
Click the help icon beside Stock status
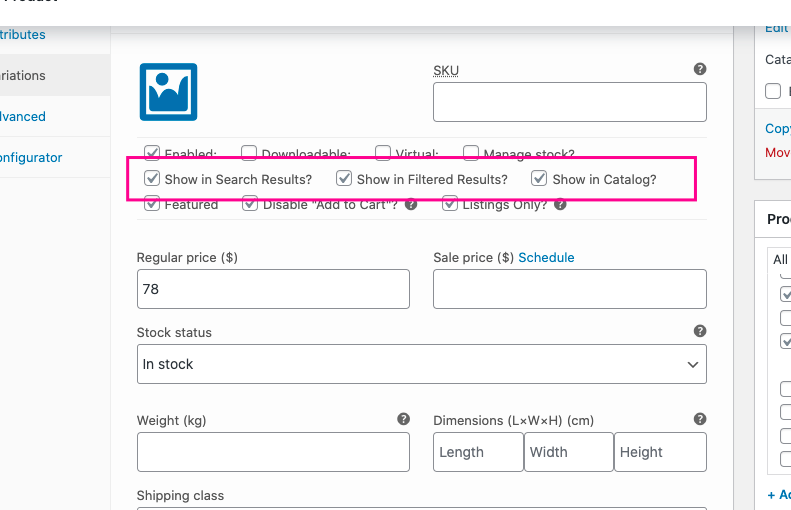(700, 331)
